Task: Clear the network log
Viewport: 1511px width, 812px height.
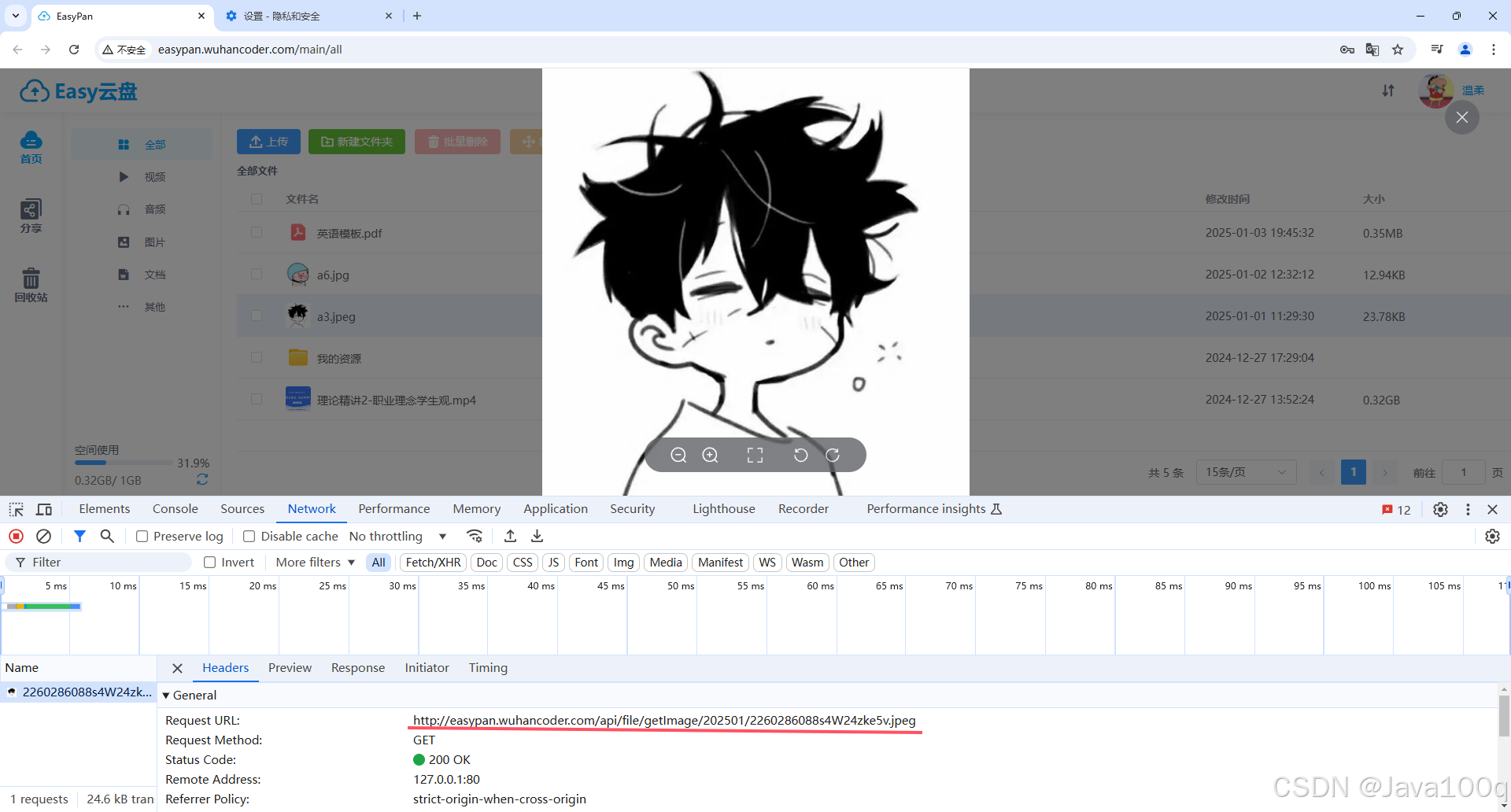Action: tap(44, 536)
